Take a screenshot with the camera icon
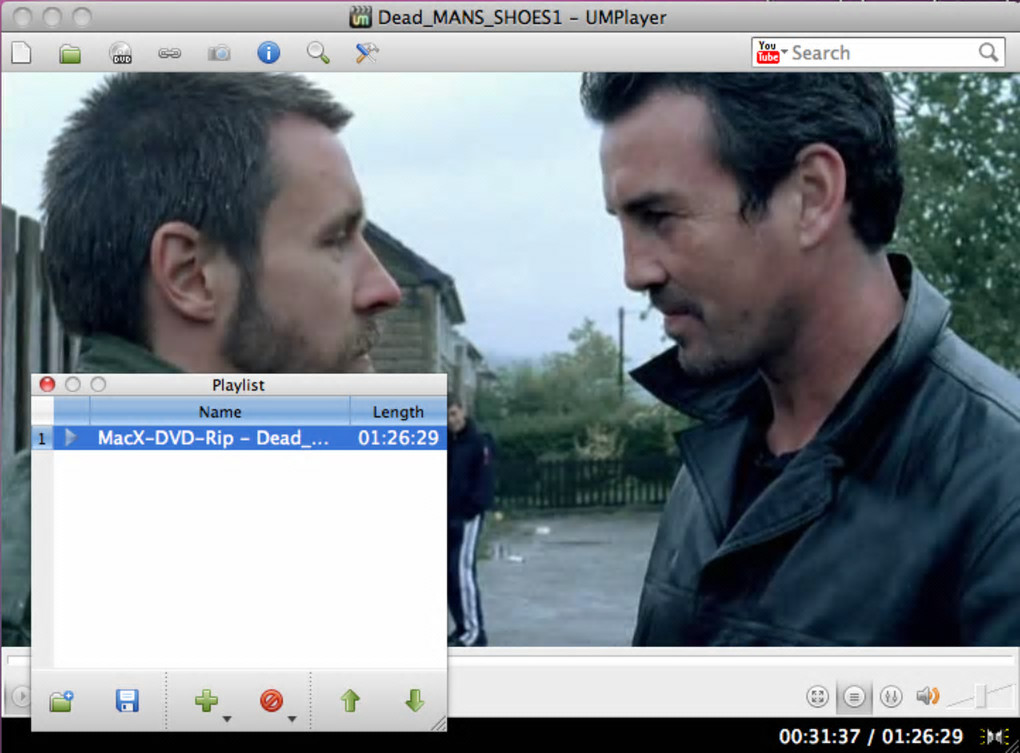Screen dimensions: 1020x753 pos(219,53)
